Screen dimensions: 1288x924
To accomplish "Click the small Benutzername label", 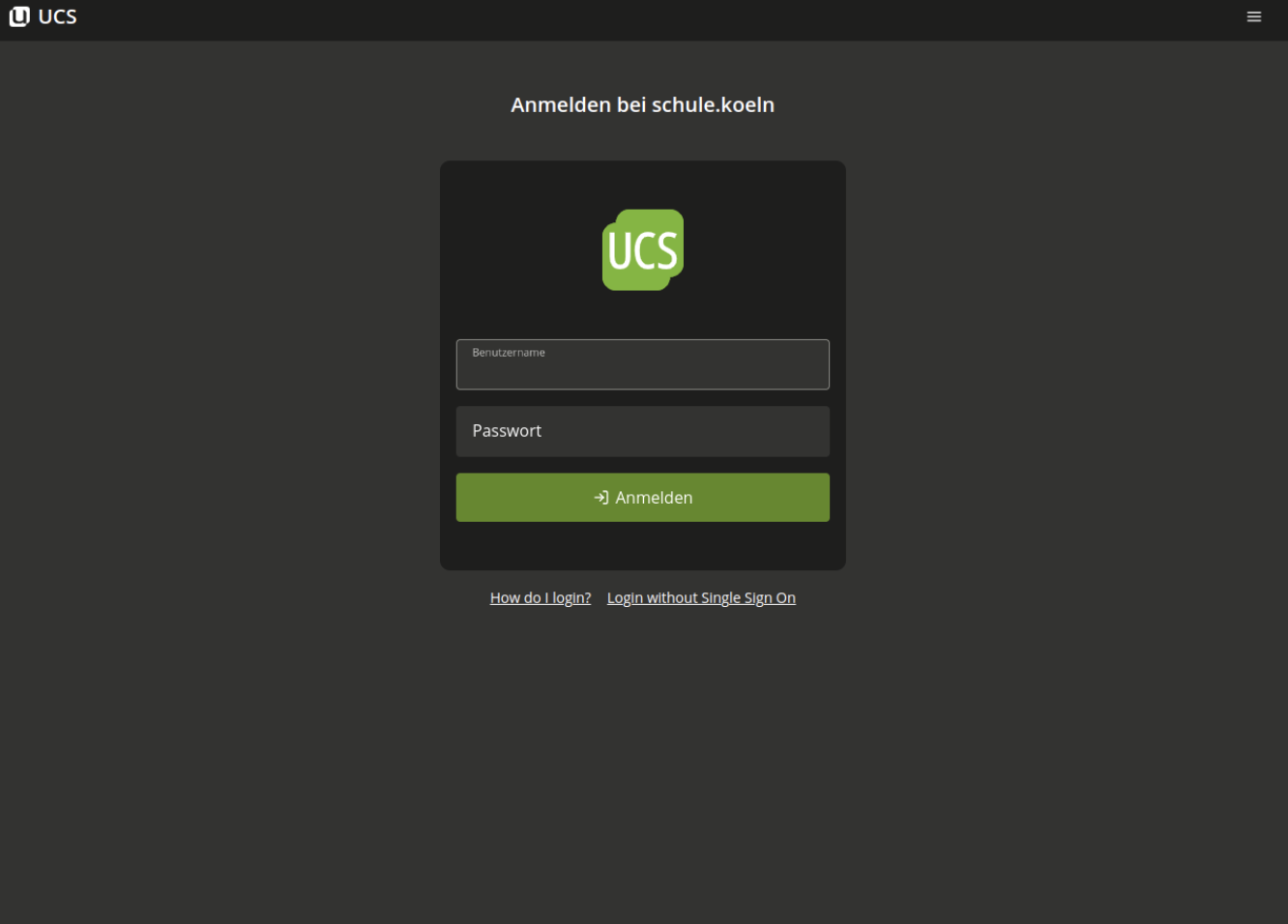I will 509,353.
